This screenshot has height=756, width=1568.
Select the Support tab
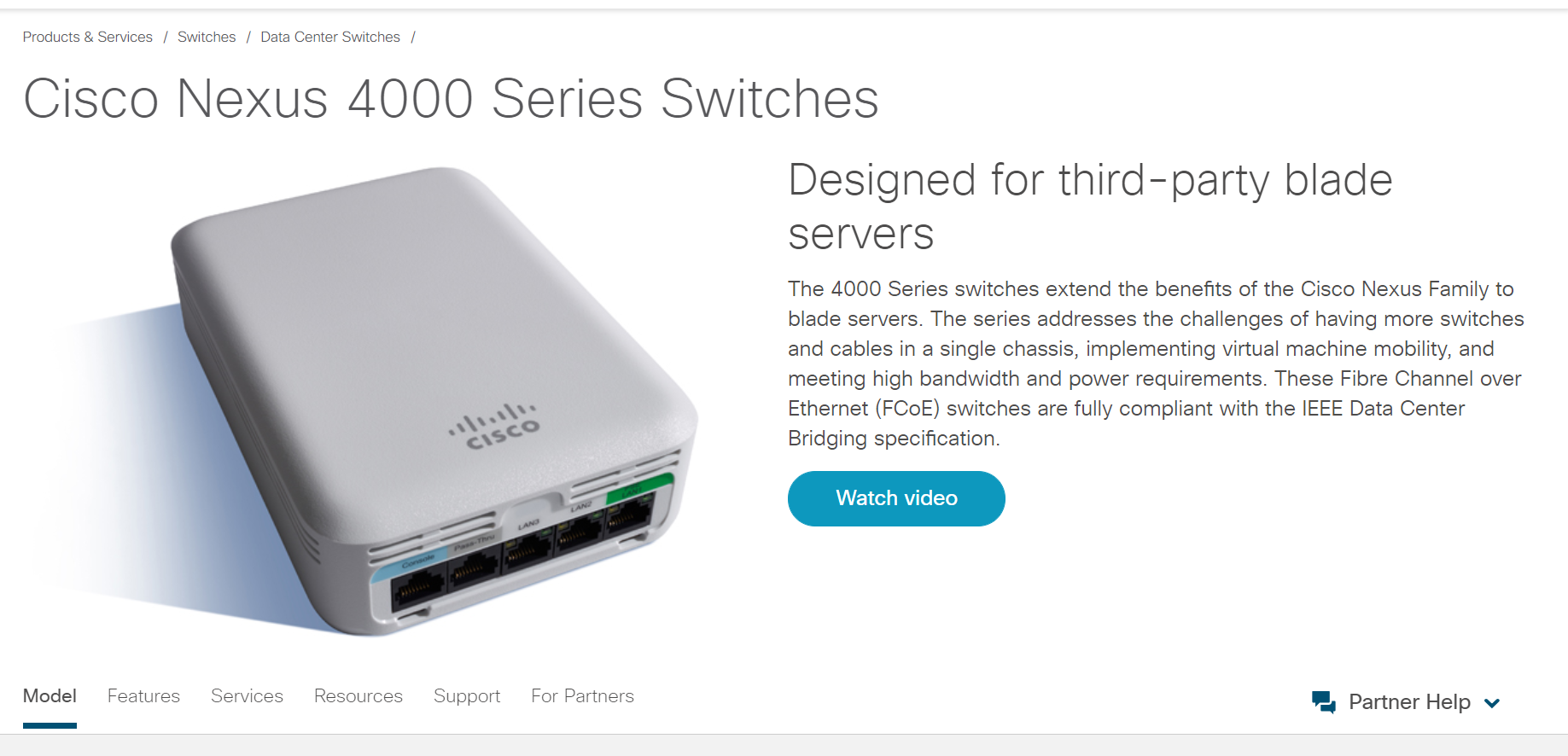pos(467,696)
